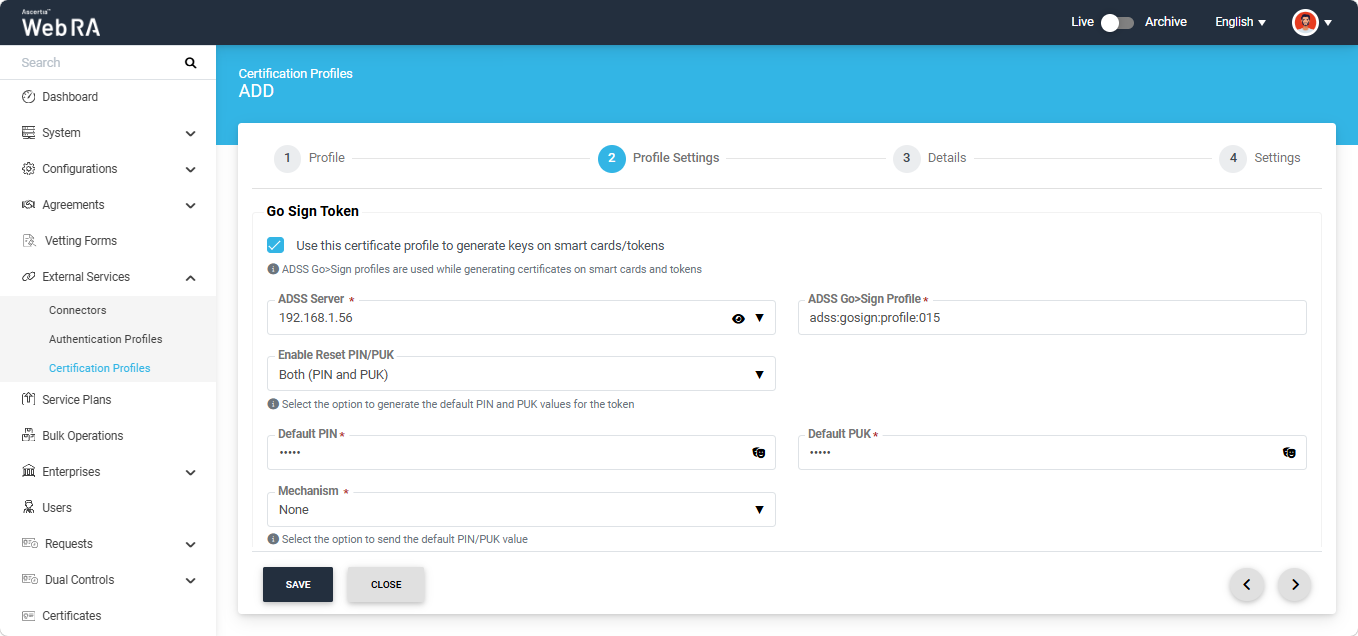Click the SAVE button
Image resolution: width=1358 pixels, height=636 pixels.
pyautogui.click(x=298, y=585)
